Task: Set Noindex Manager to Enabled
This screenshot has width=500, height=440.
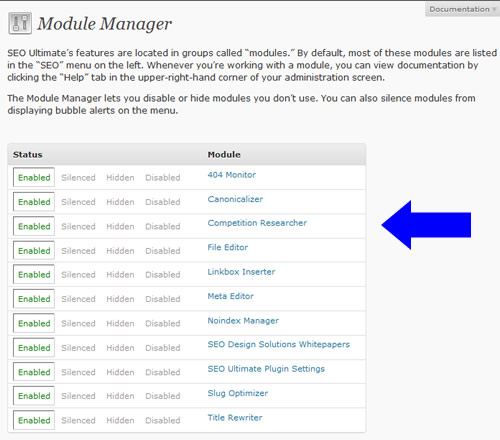Action: pos(34,323)
